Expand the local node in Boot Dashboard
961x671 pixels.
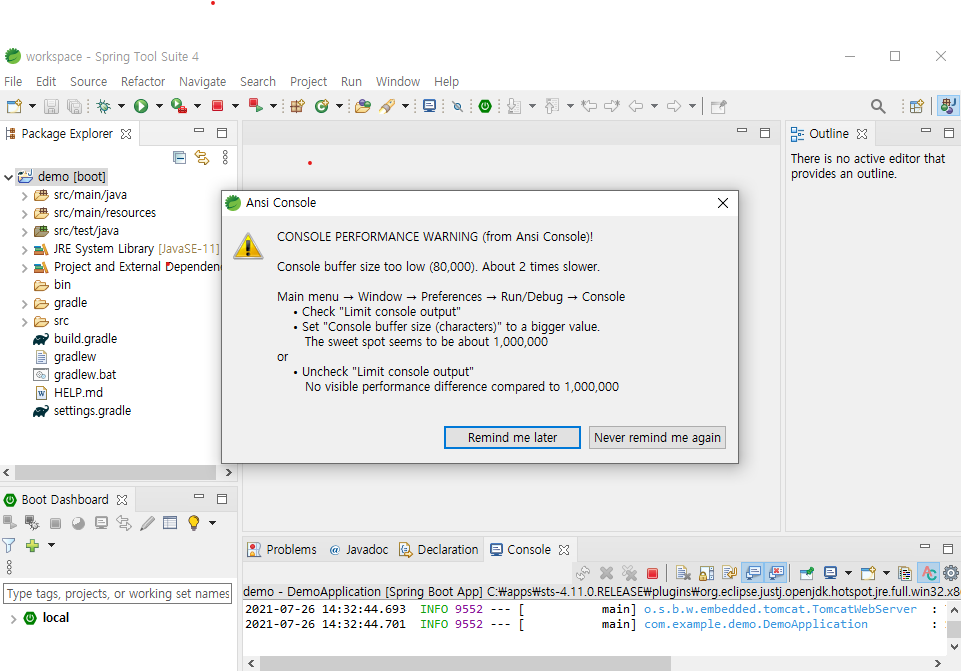pos(13,619)
